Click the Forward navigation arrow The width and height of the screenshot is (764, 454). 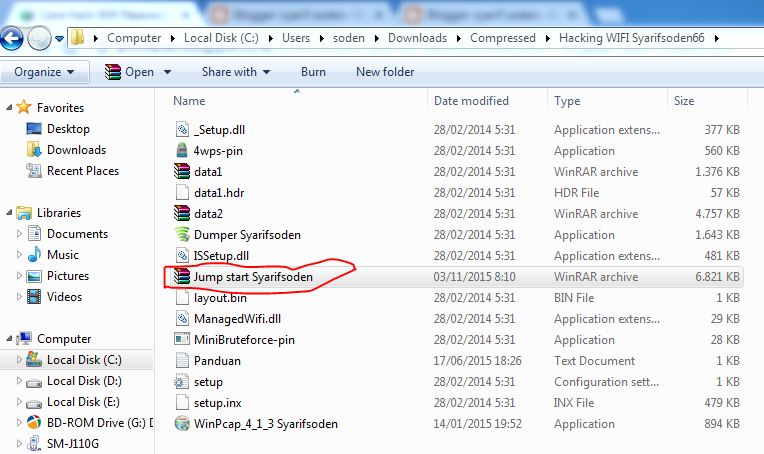[39, 38]
